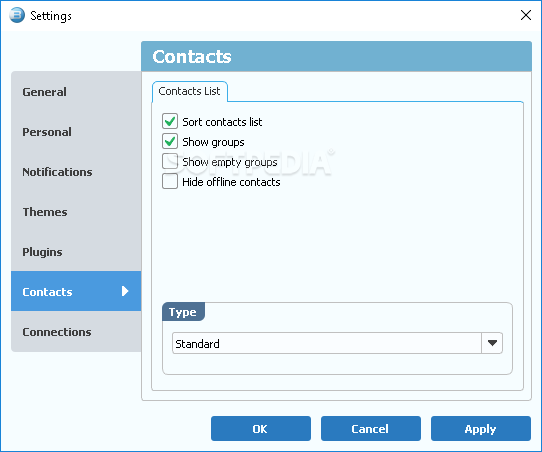This screenshot has width=542, height=452.
Task: Enable Show empty groups
Action: pos(170,161)
